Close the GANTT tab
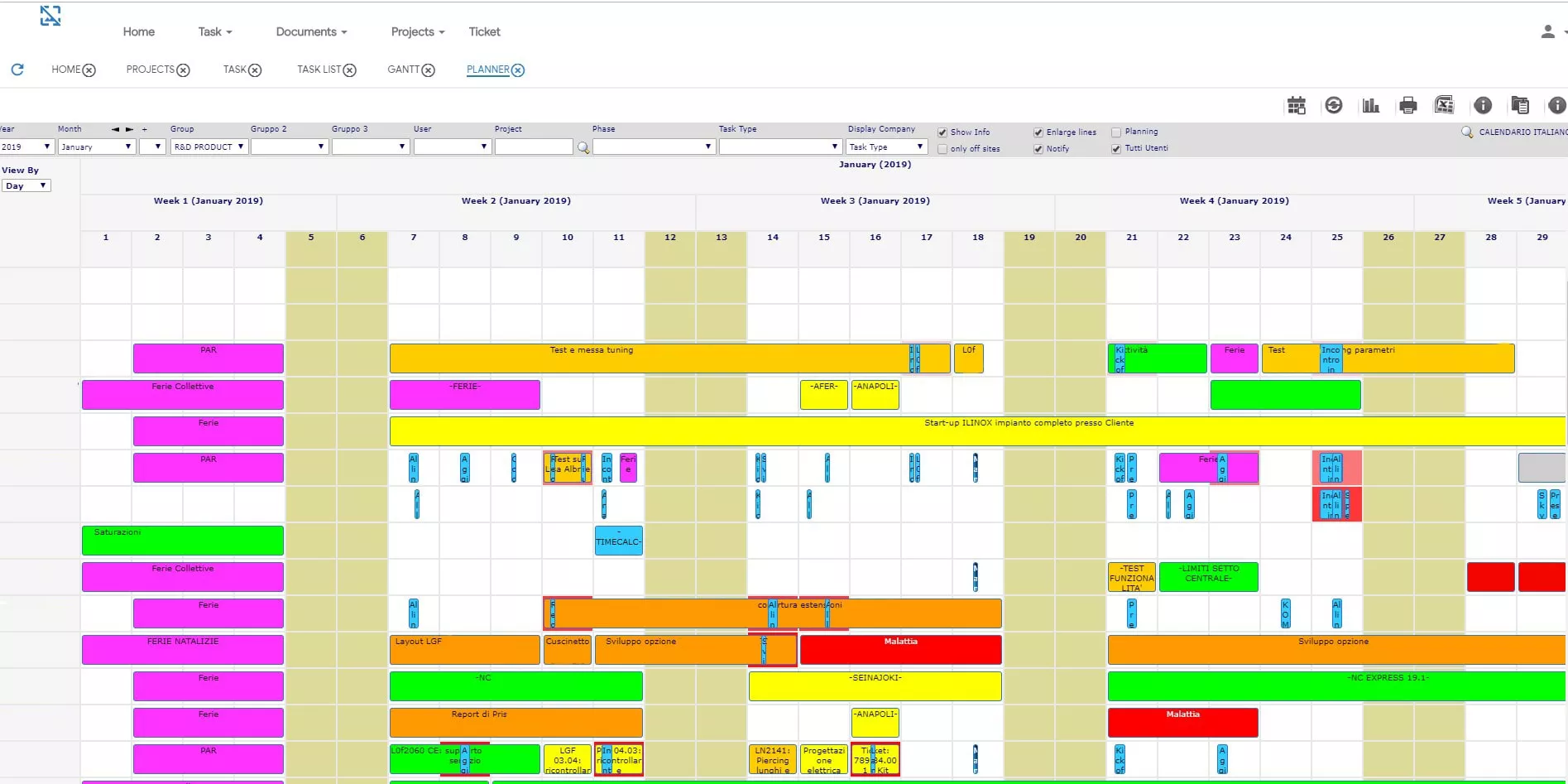Screen dimensions: 1568x784 [429, 70]
